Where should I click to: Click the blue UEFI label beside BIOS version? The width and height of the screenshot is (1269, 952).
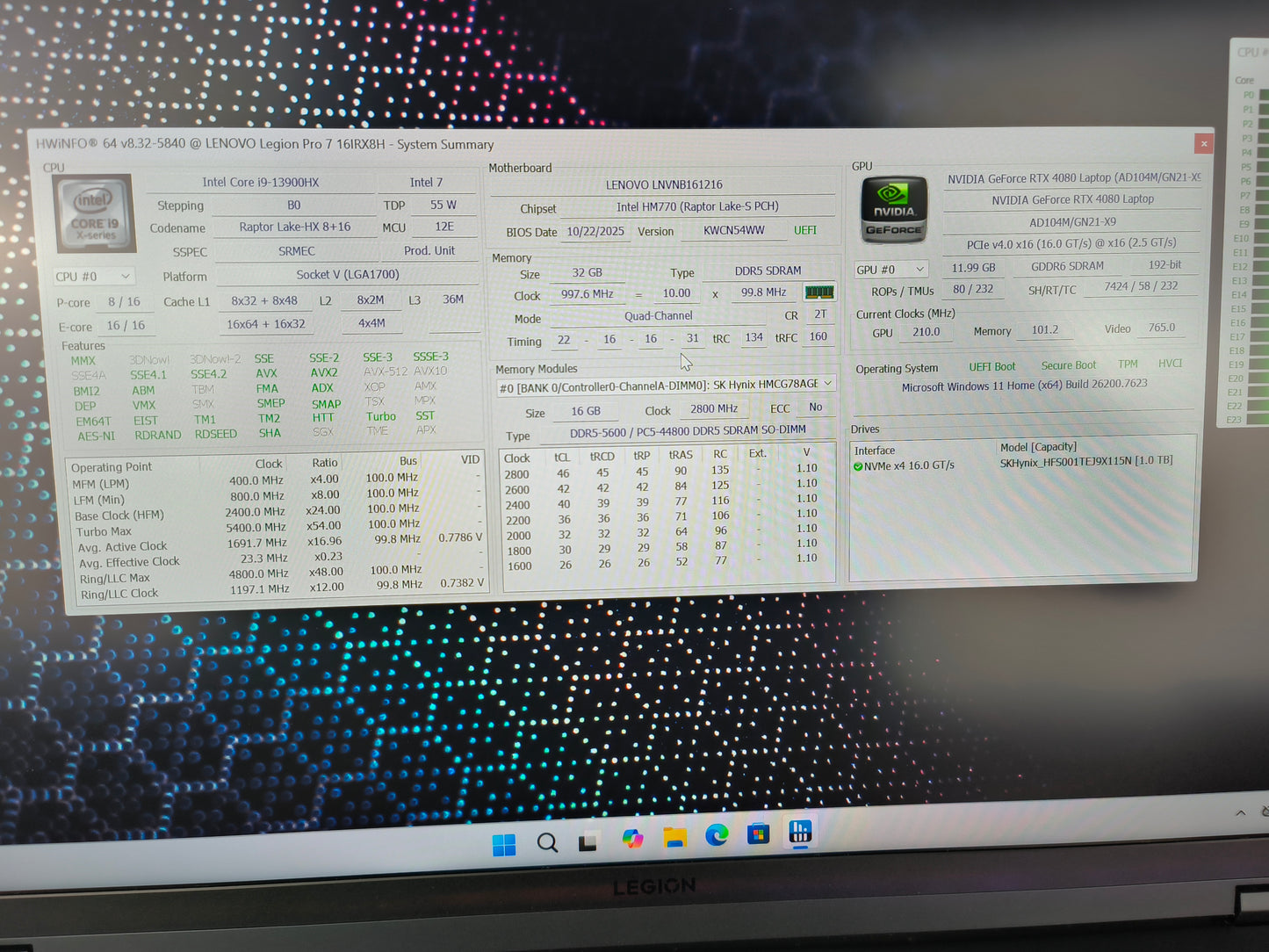point(804,230)
